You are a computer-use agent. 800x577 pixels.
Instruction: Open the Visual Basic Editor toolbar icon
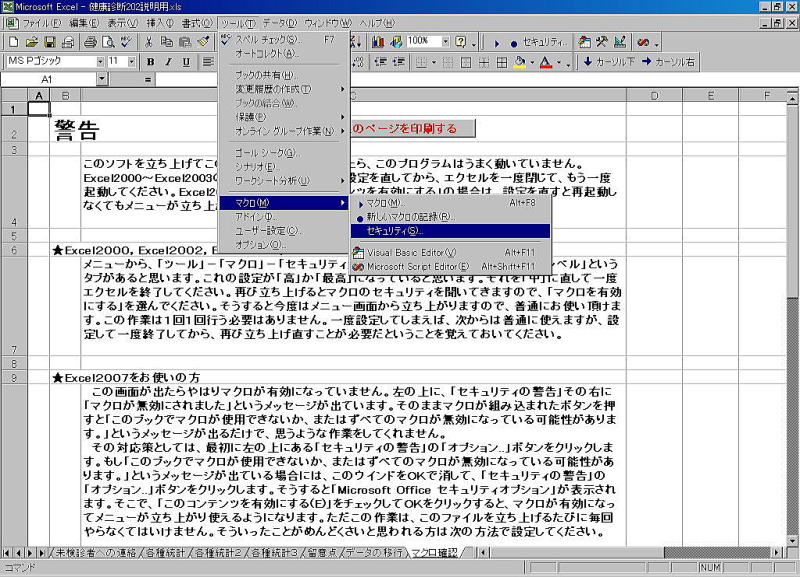pyautogui.click(x=585, y=42)
